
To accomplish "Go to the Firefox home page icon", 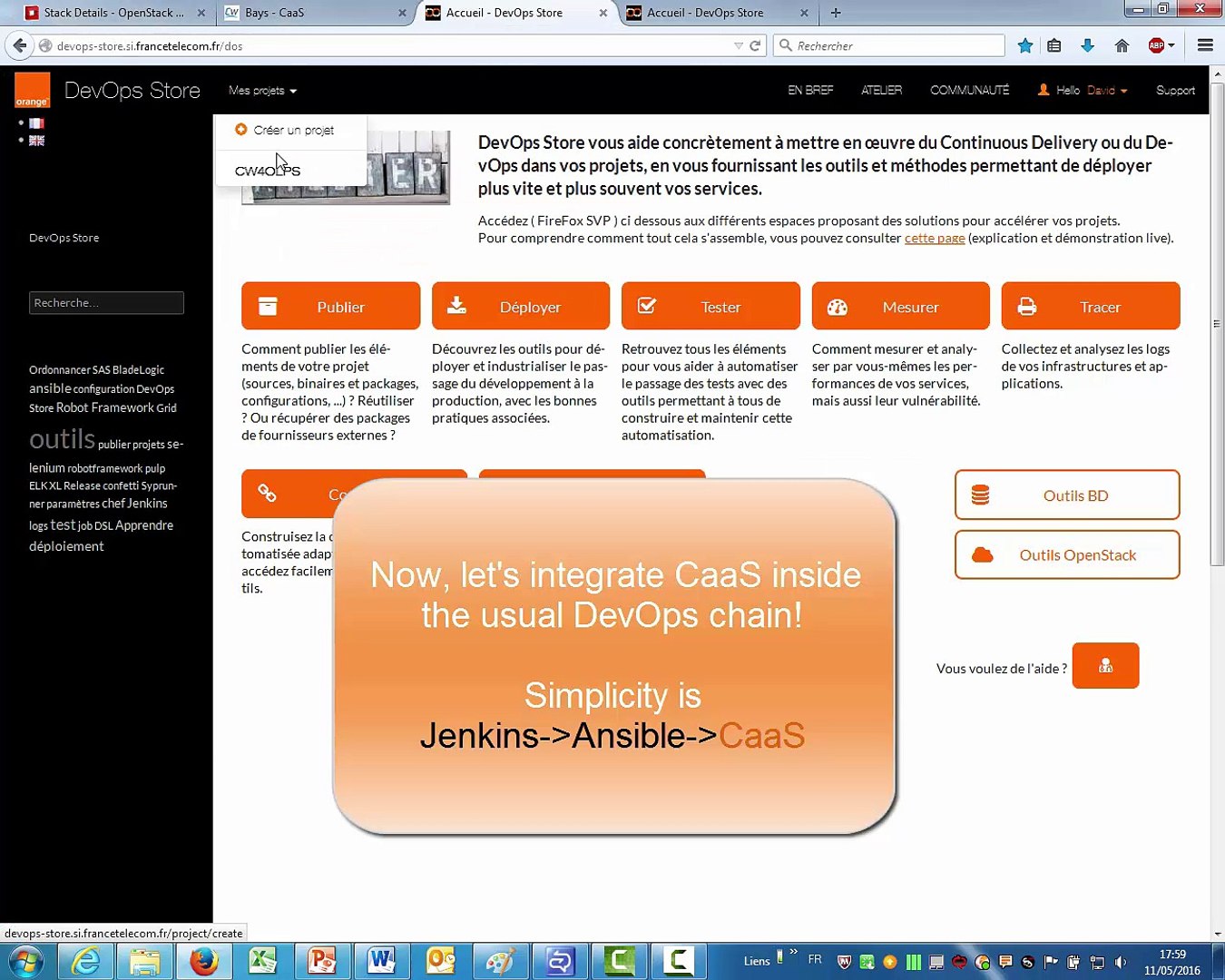I will [1122, 45].
